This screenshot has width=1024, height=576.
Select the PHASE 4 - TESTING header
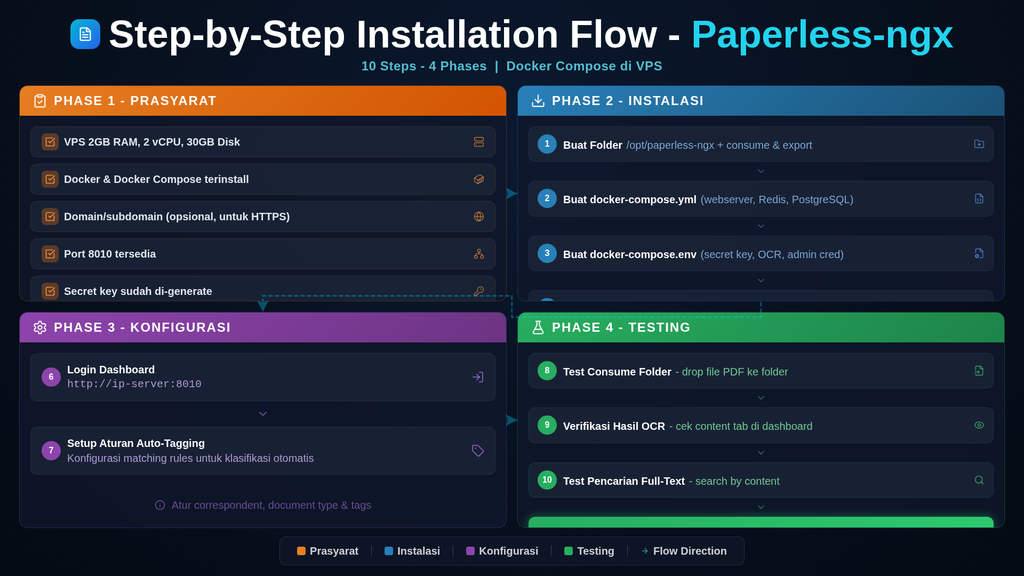pos(761,327)
